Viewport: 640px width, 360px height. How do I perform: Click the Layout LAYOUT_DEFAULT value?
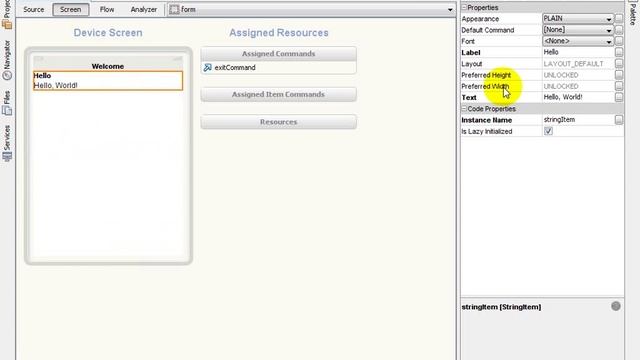[573, 64]
